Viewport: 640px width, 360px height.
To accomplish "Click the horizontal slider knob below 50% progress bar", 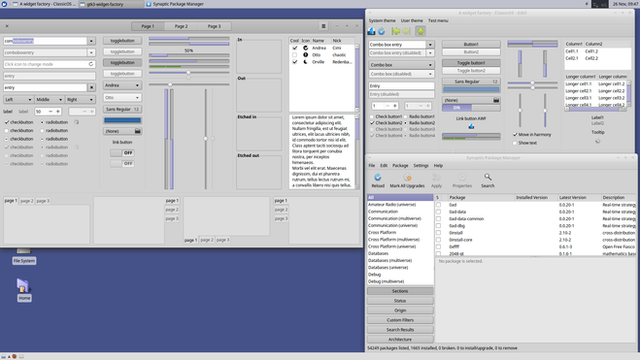I will tap(188, 73).
